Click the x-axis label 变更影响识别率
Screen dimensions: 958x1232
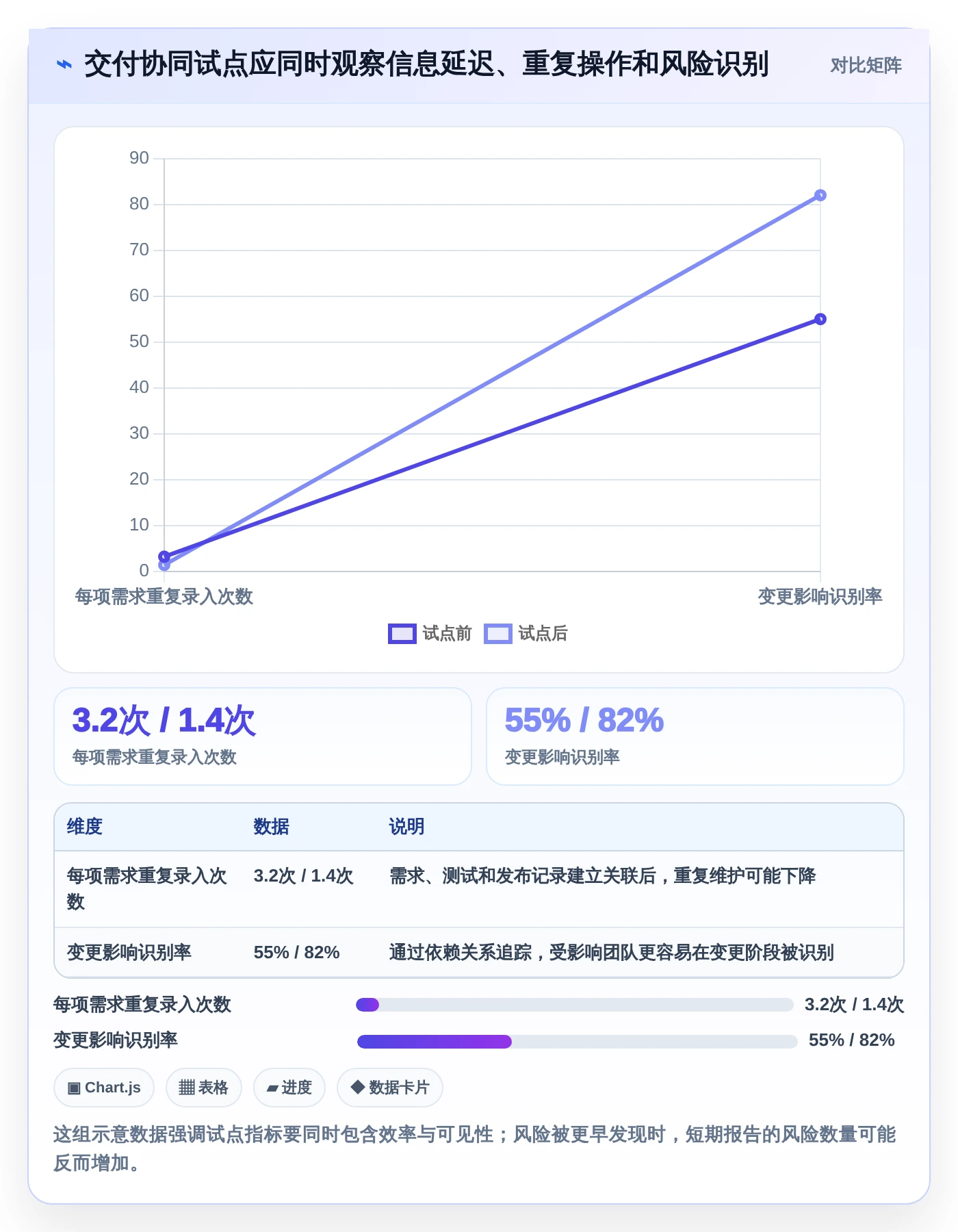point(820,597)
